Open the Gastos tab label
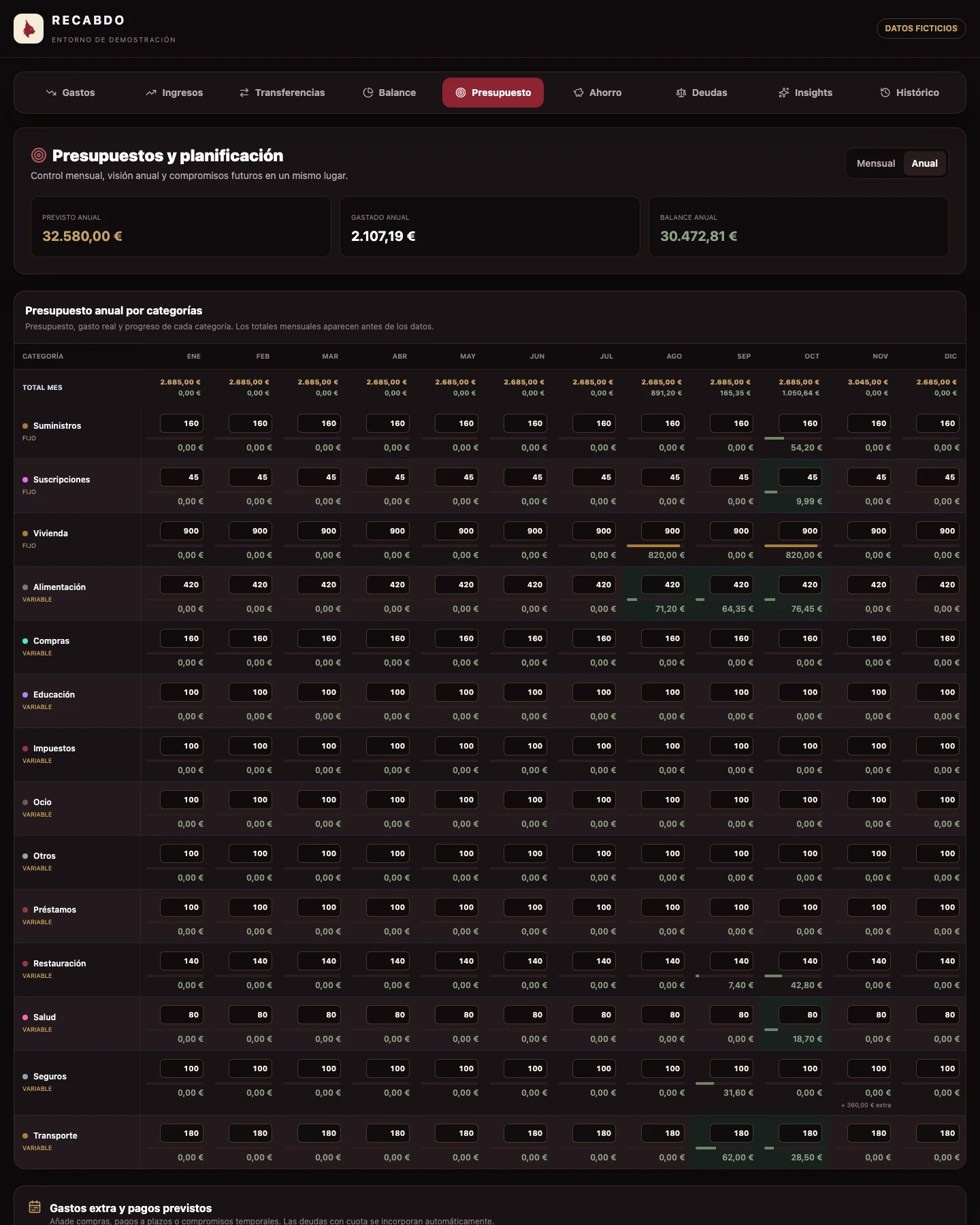This screenshot has width=980, height=1225. click(x=78, y=93)
